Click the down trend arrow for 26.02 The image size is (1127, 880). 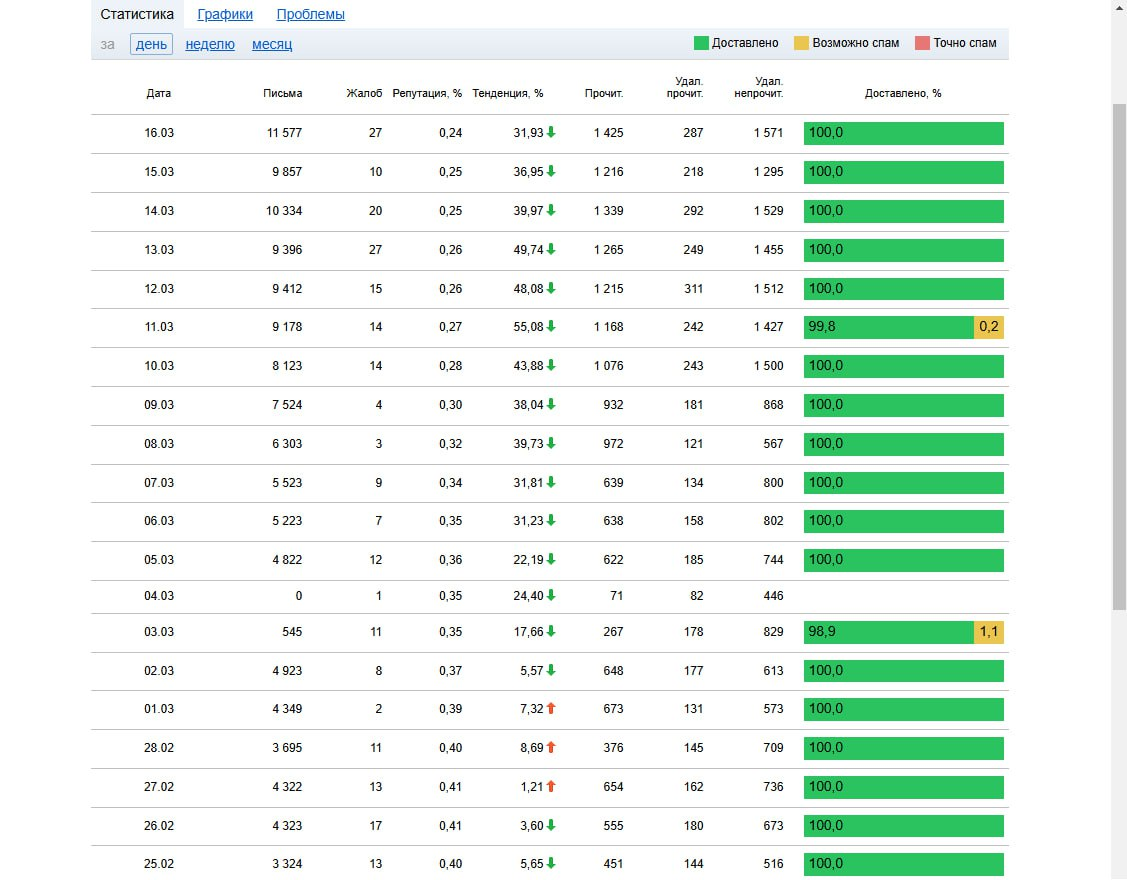click(x=551, y=825)
